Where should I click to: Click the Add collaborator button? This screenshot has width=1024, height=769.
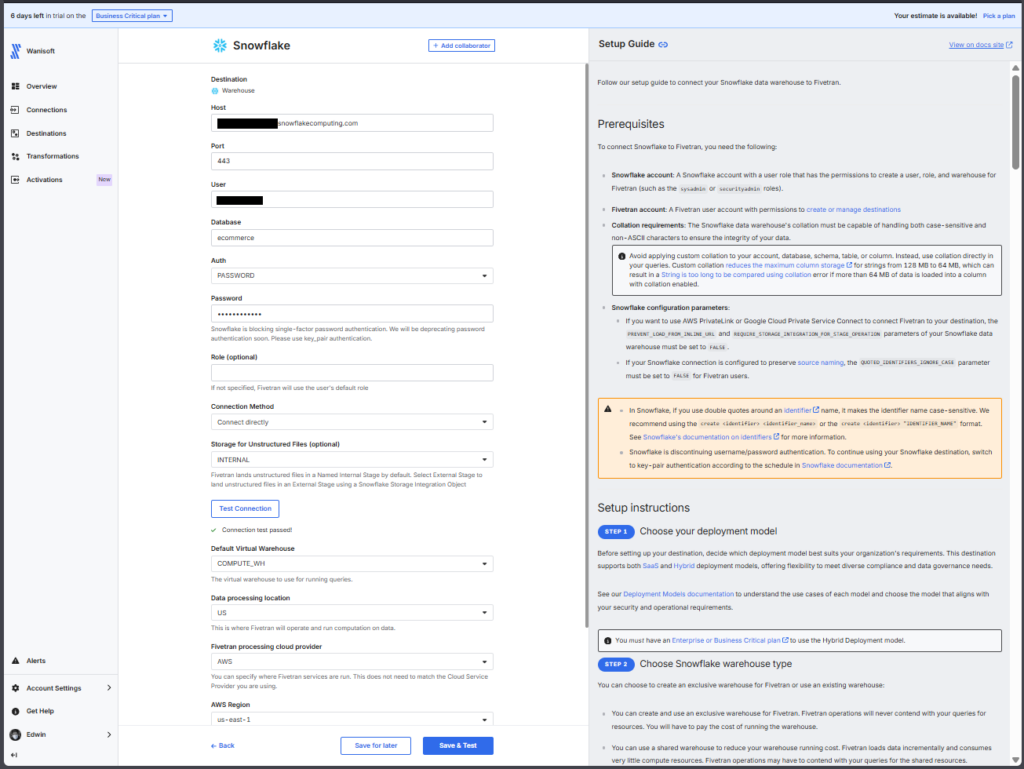tap(462, 46)
